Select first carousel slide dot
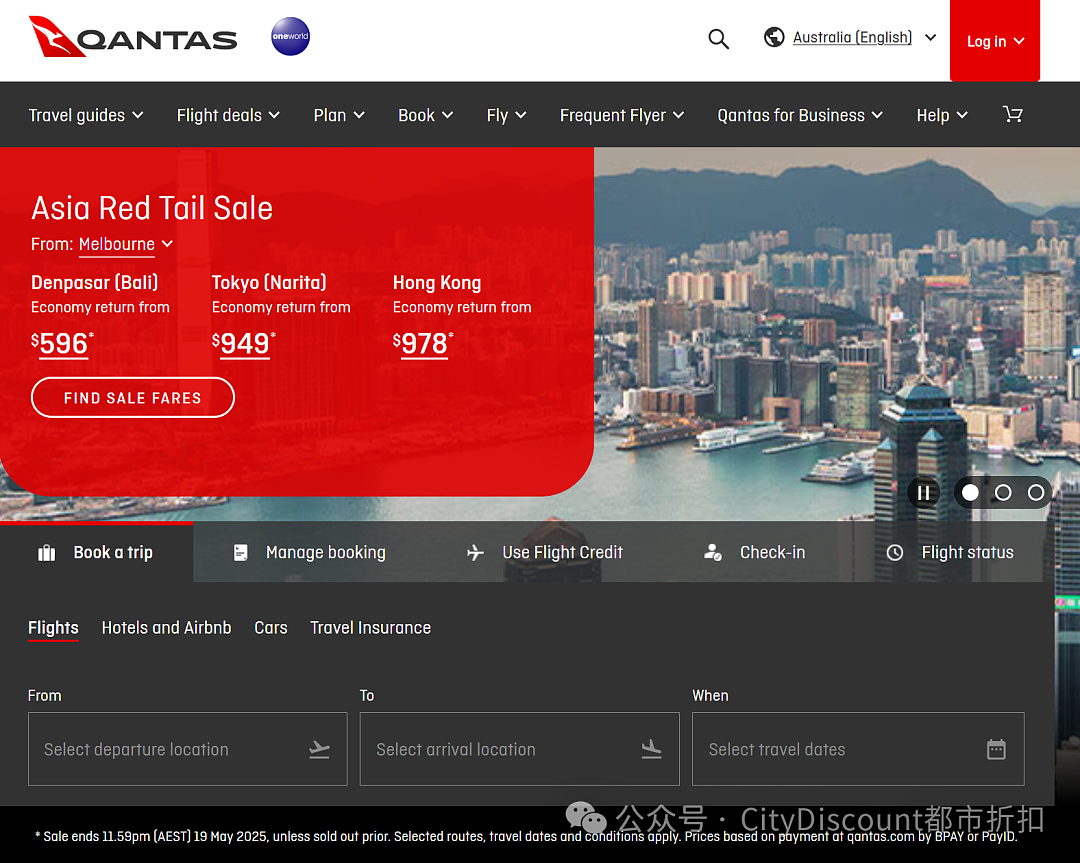This screenshot has height=863, width=1080. (x=970, y=493)
